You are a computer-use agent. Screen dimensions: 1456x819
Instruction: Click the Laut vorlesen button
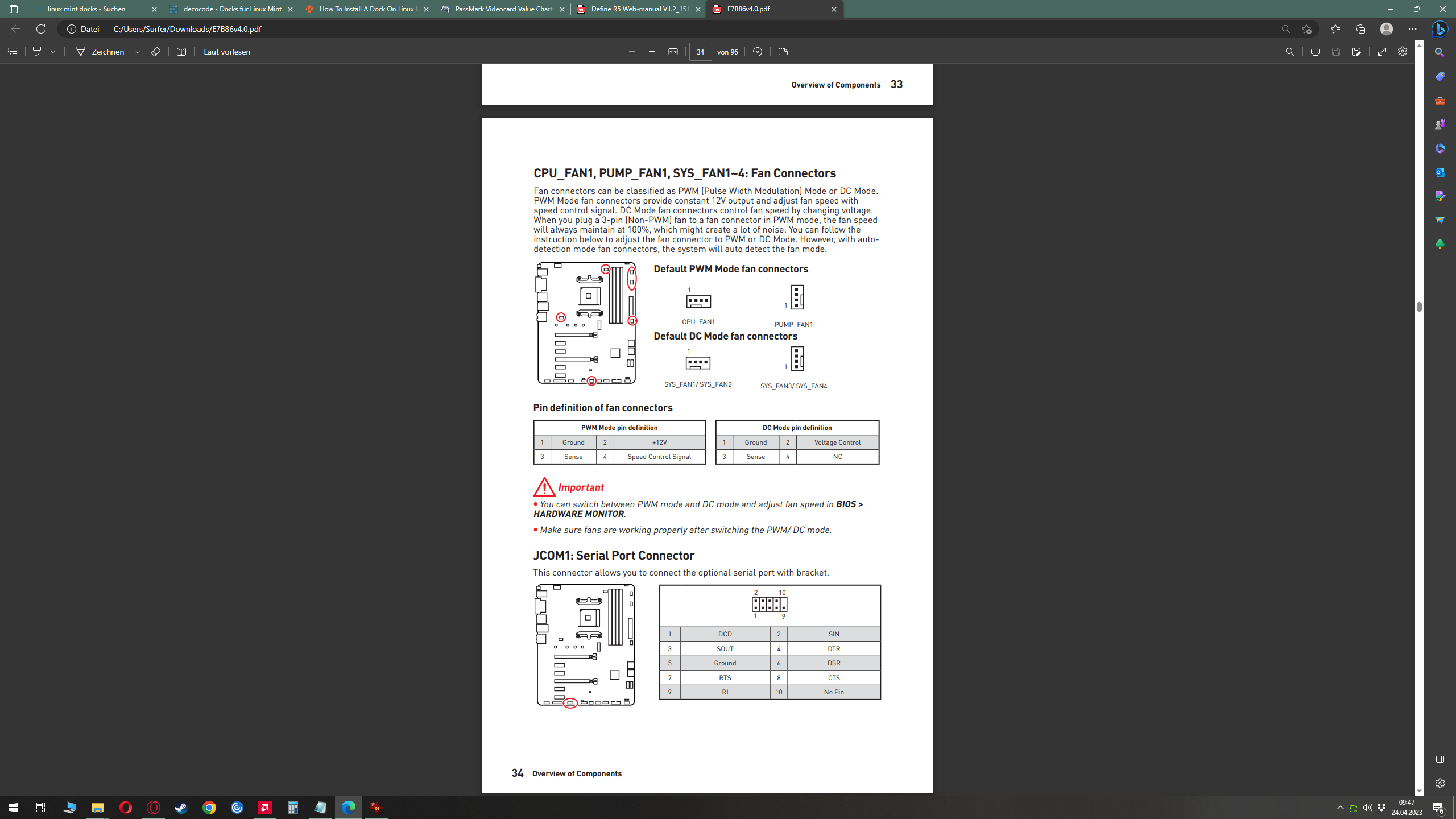226,52
